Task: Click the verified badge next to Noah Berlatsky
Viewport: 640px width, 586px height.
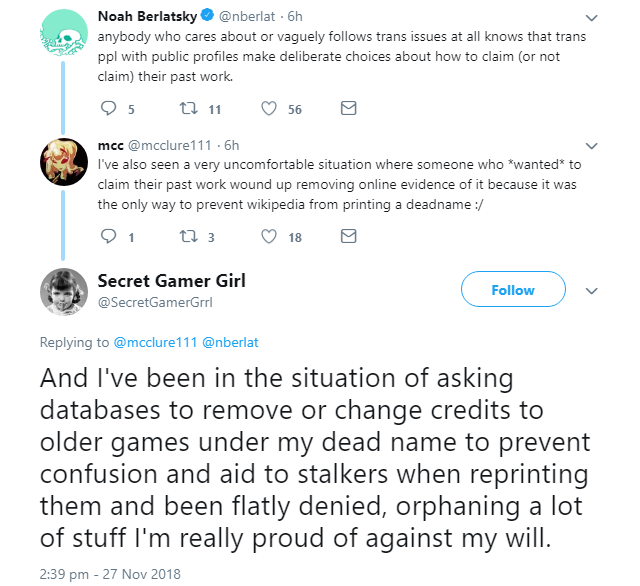Action: [x=207, y=16]
